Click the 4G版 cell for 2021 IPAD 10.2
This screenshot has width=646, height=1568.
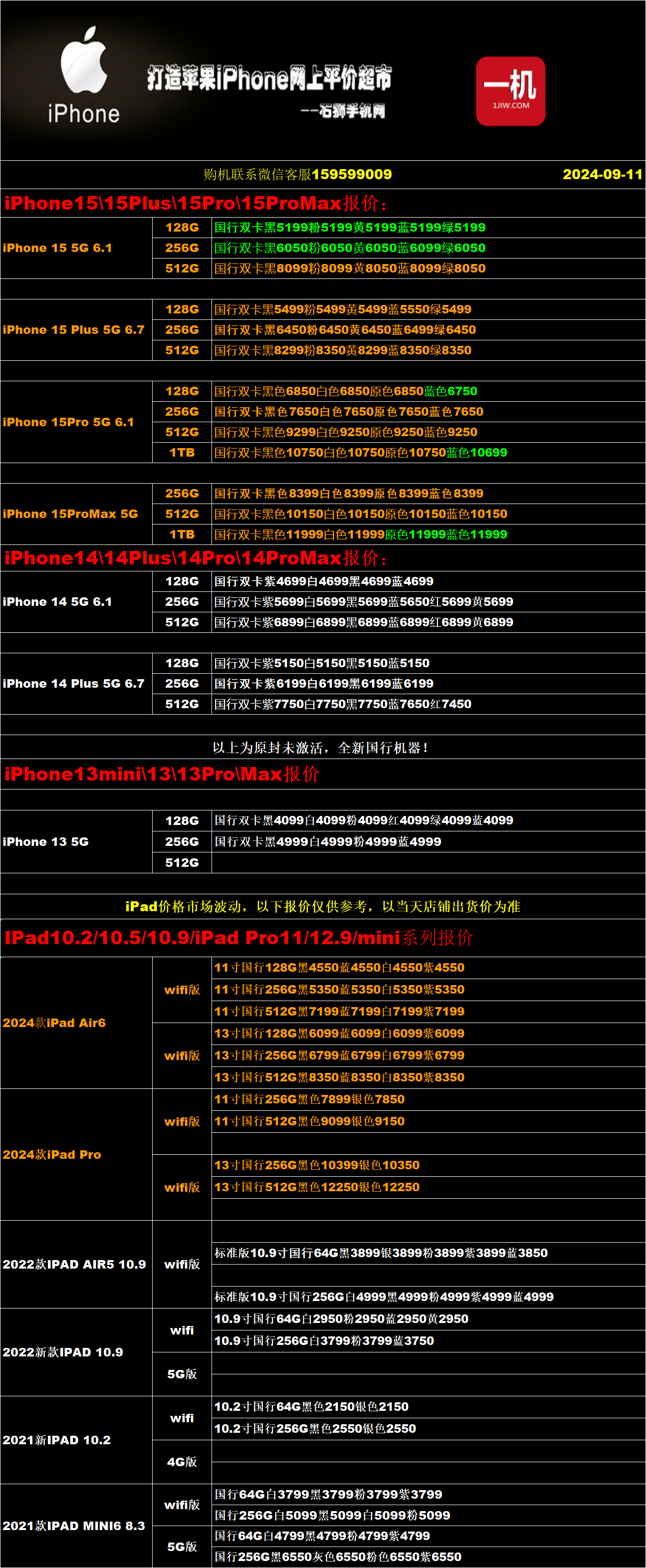point(182,1462)
